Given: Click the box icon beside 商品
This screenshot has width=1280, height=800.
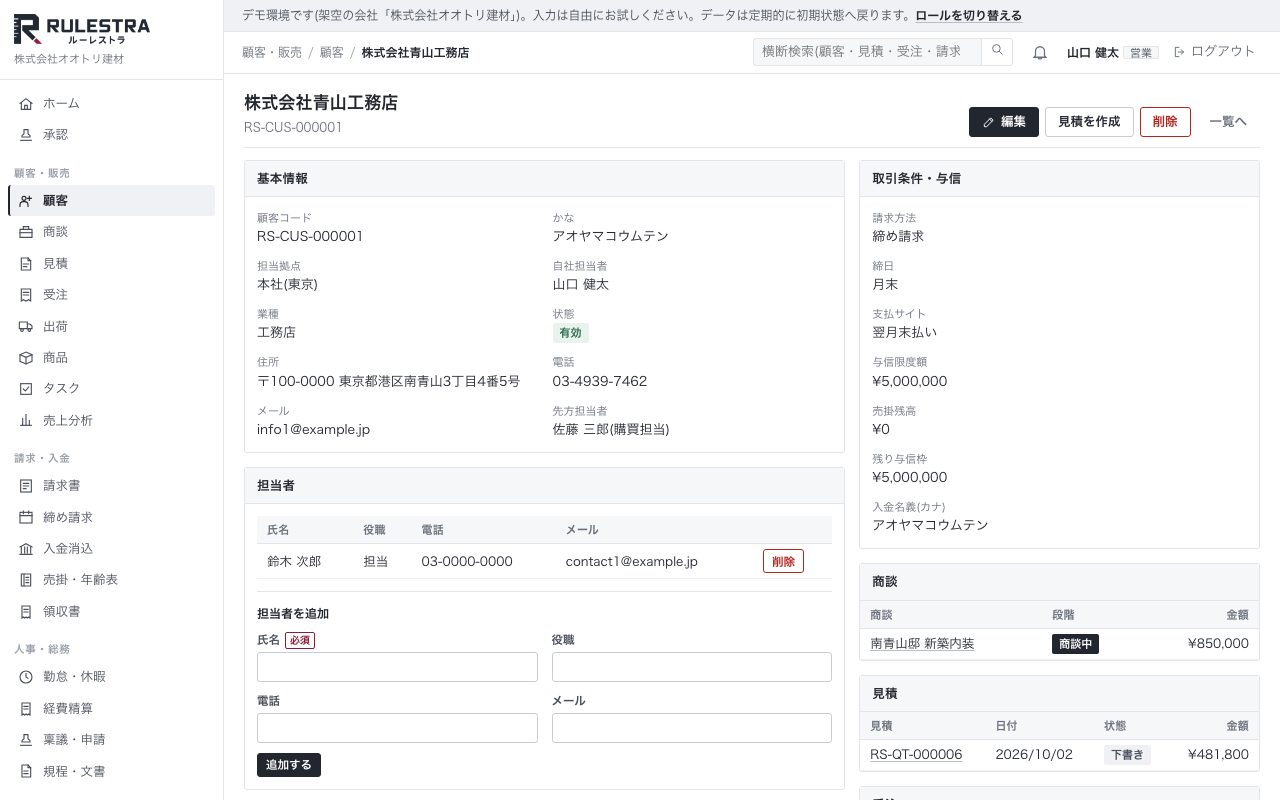Looking at the screenshot, I should tap(26, 358).
